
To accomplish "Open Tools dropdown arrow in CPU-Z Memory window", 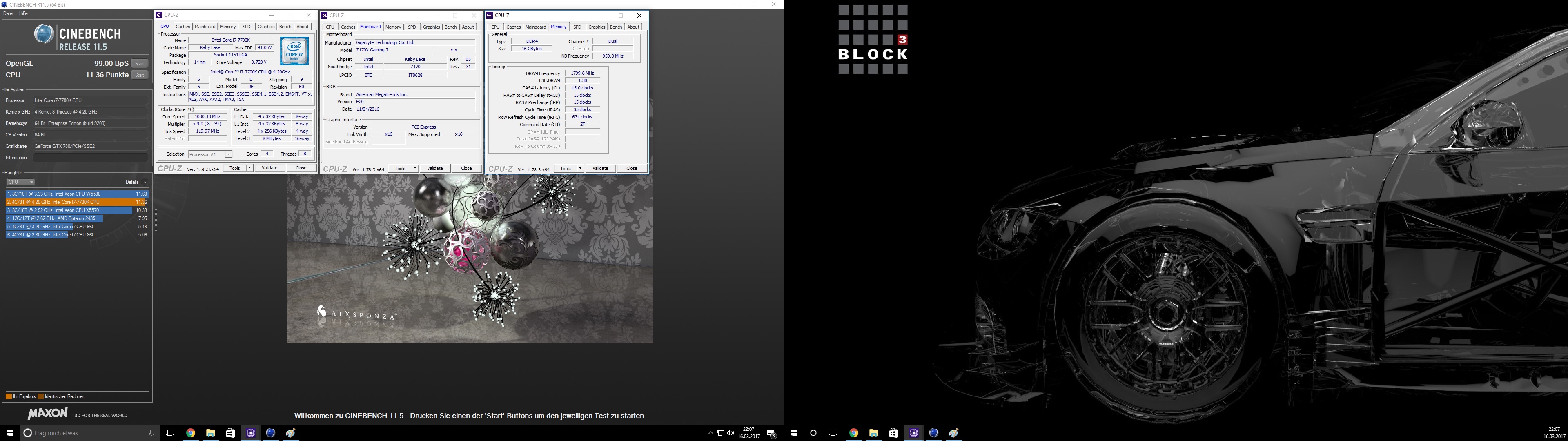I will 581,168.
